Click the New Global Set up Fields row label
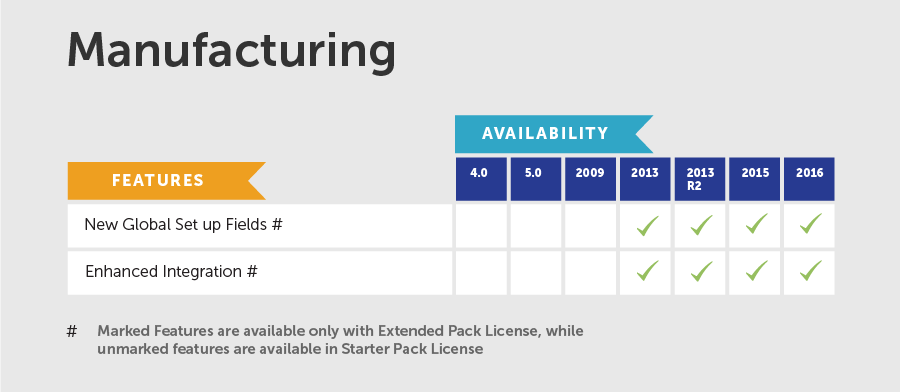 184,224
